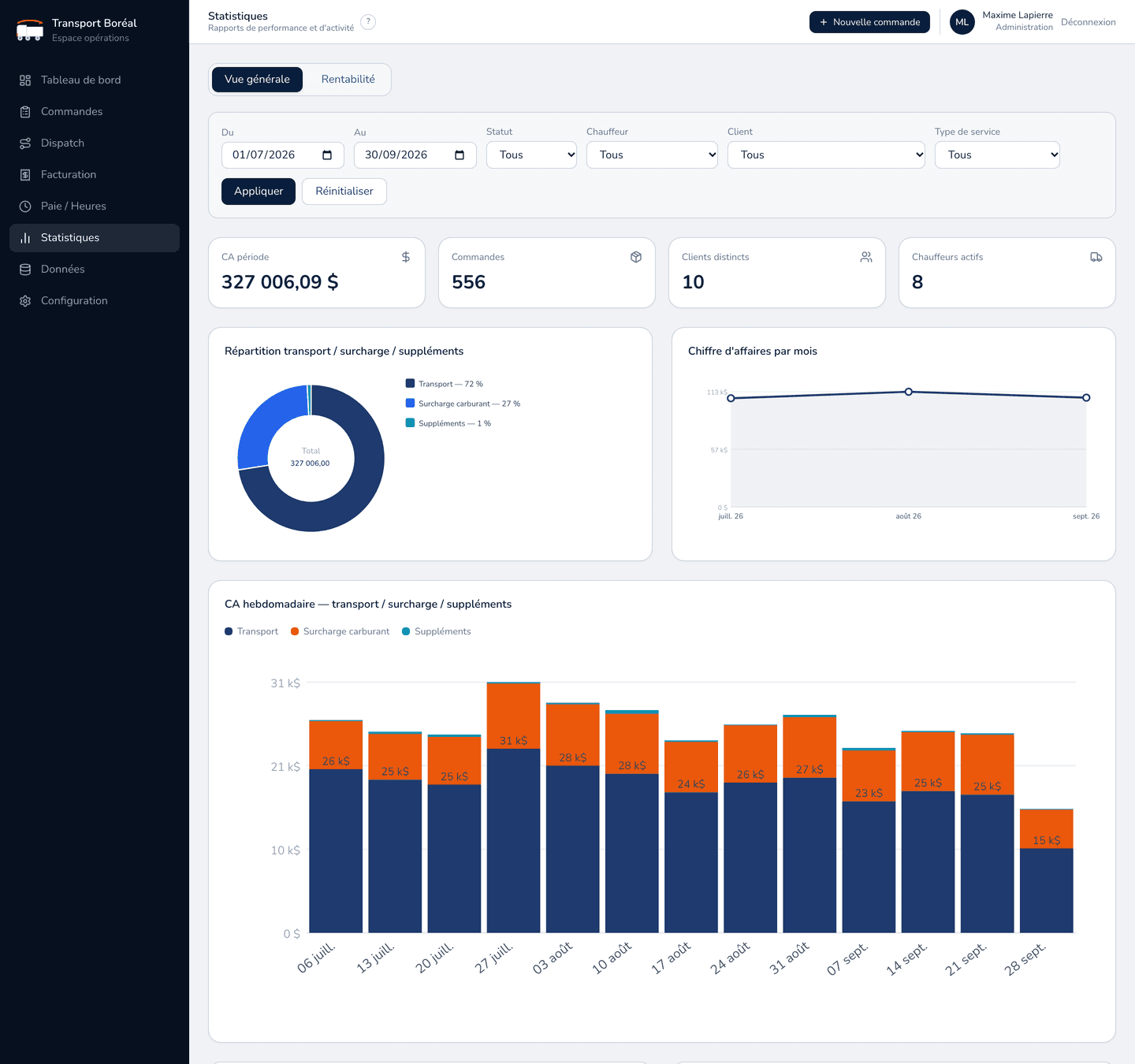The width and height of the screenshot is (1135, 1064).
Task: Click the Facturation invoice icon
Action: 25,175
